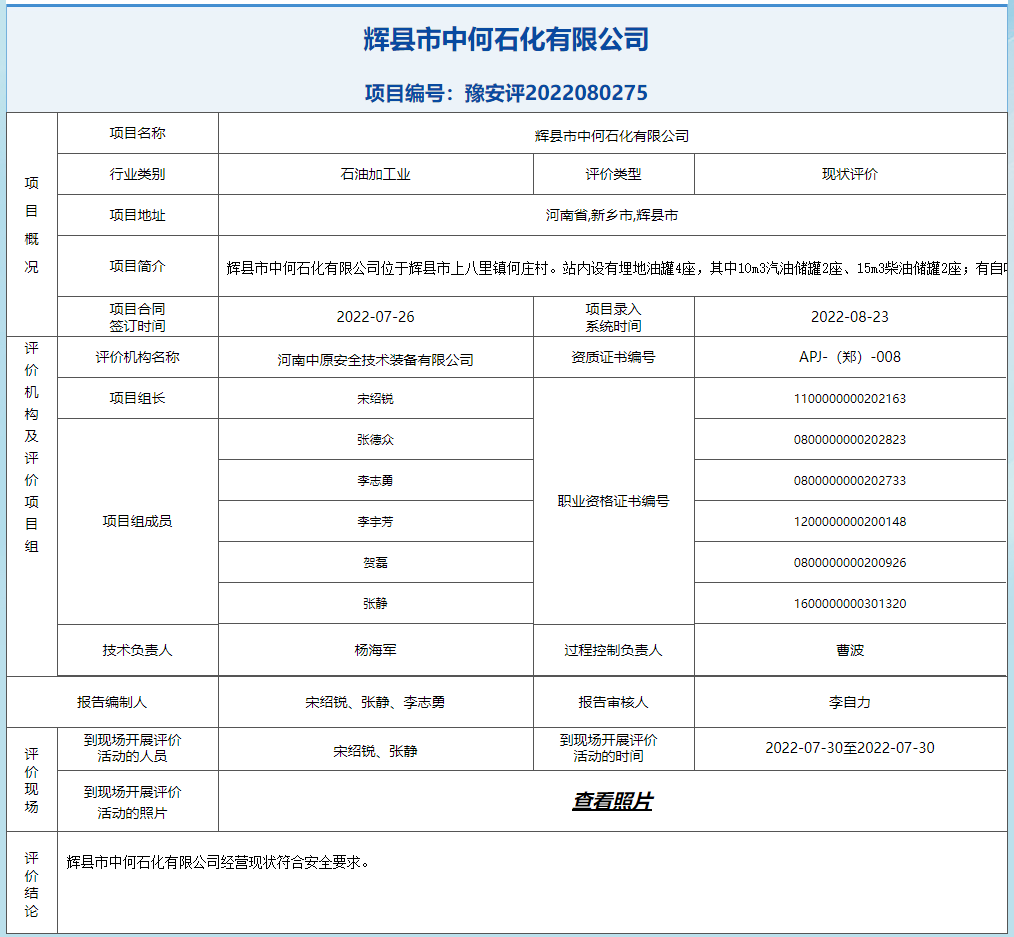Click the 现状评价 evaluation type value

tap(850, 174)
